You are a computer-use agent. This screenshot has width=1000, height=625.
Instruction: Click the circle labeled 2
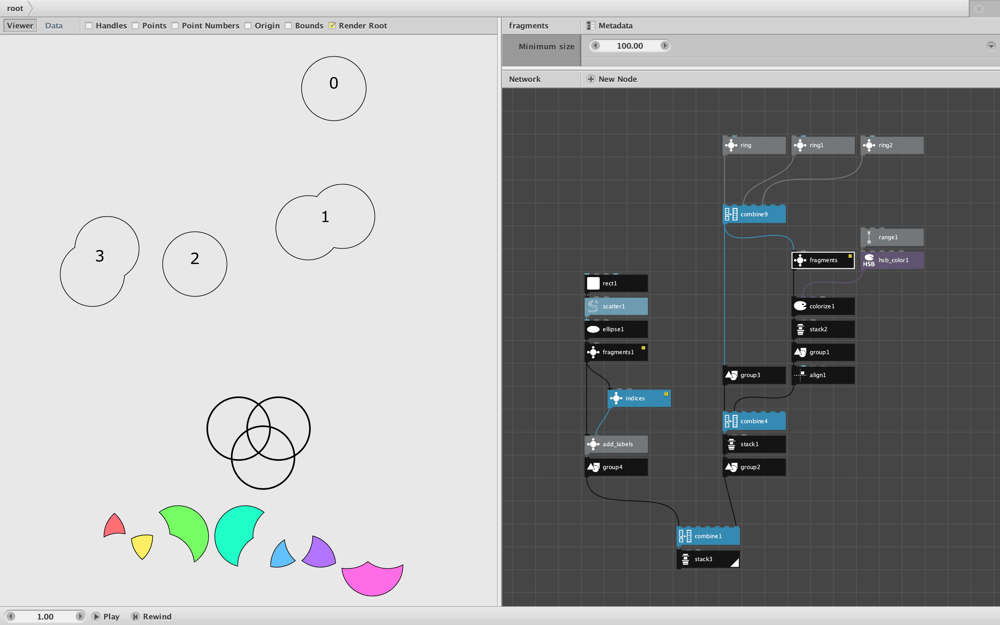click(195, 264)
